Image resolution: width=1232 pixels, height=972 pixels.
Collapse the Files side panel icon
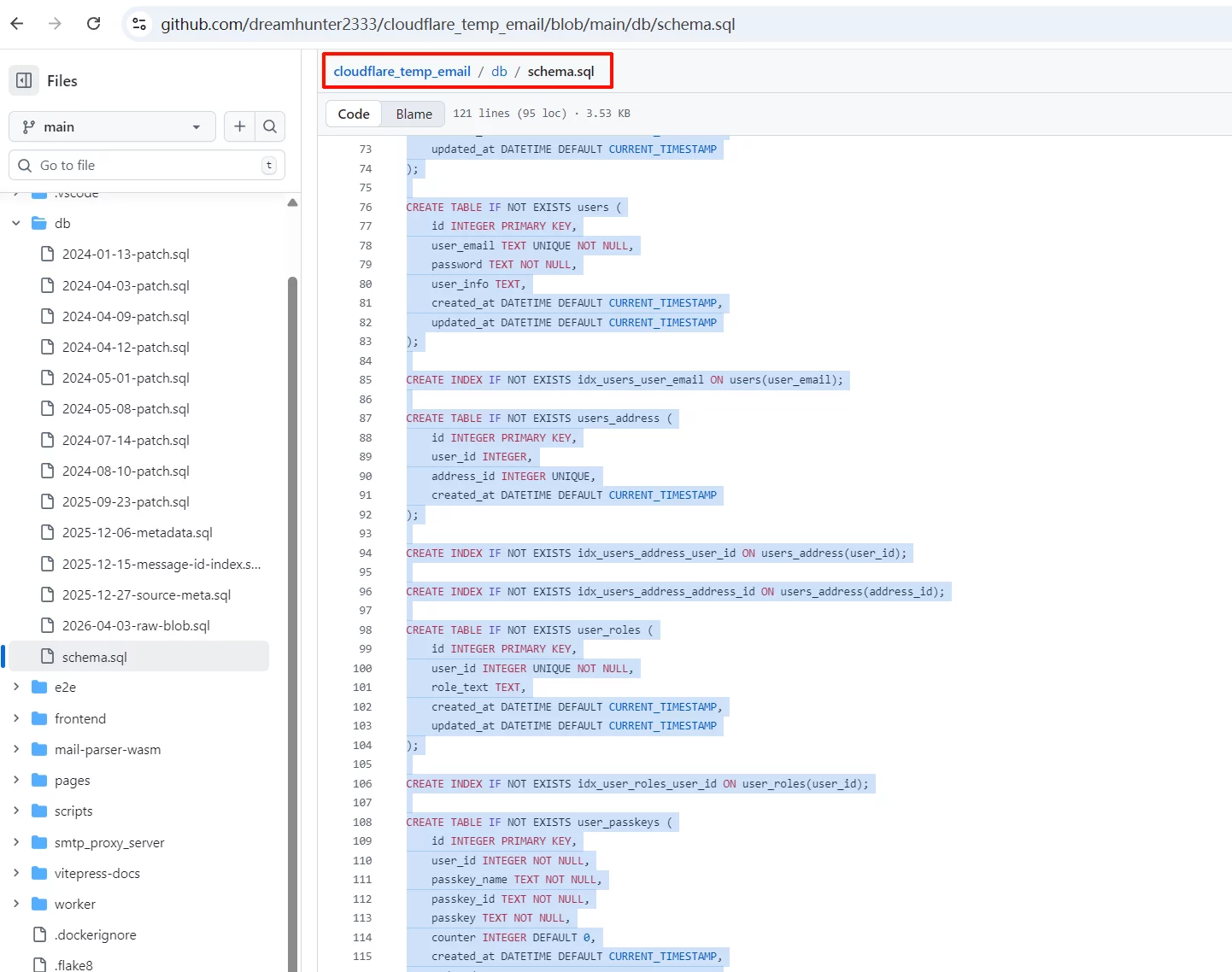[x=24, y=80]
